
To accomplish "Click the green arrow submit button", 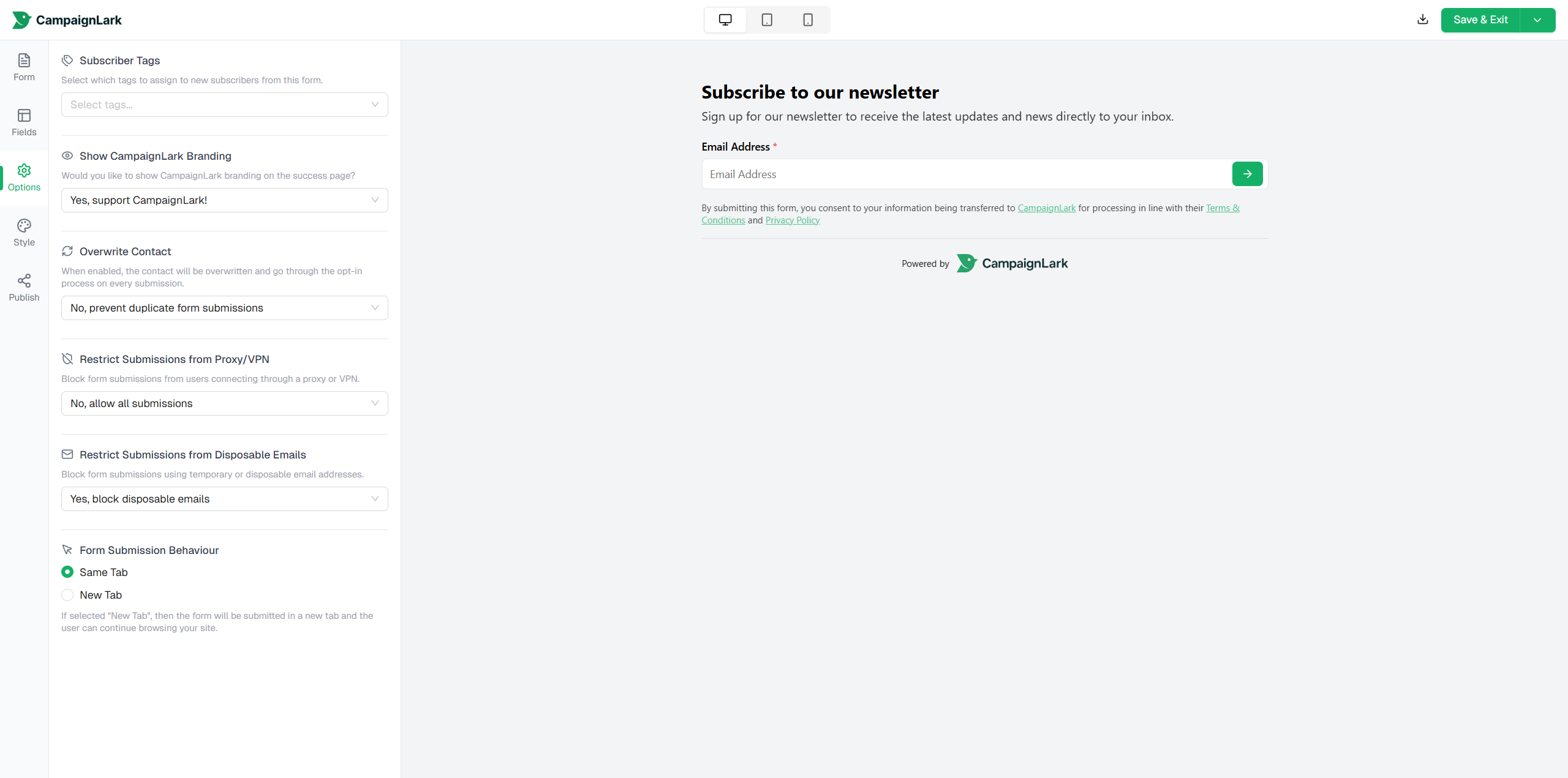I will pos(1247,174).
